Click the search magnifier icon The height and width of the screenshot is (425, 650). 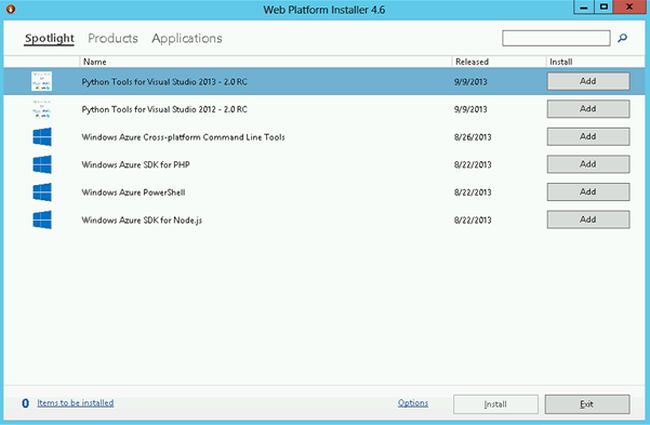pyautogui.click(x=622, y=38)
